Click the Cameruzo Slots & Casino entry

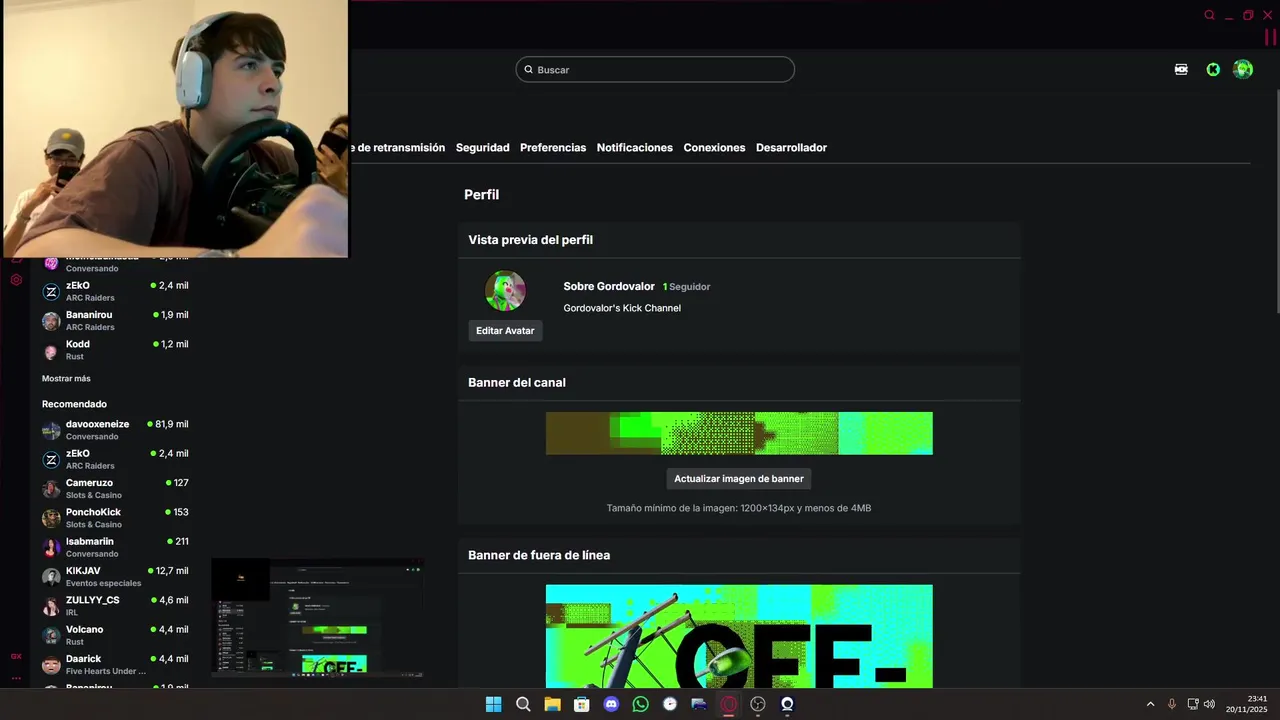click(x=115, y=488)
